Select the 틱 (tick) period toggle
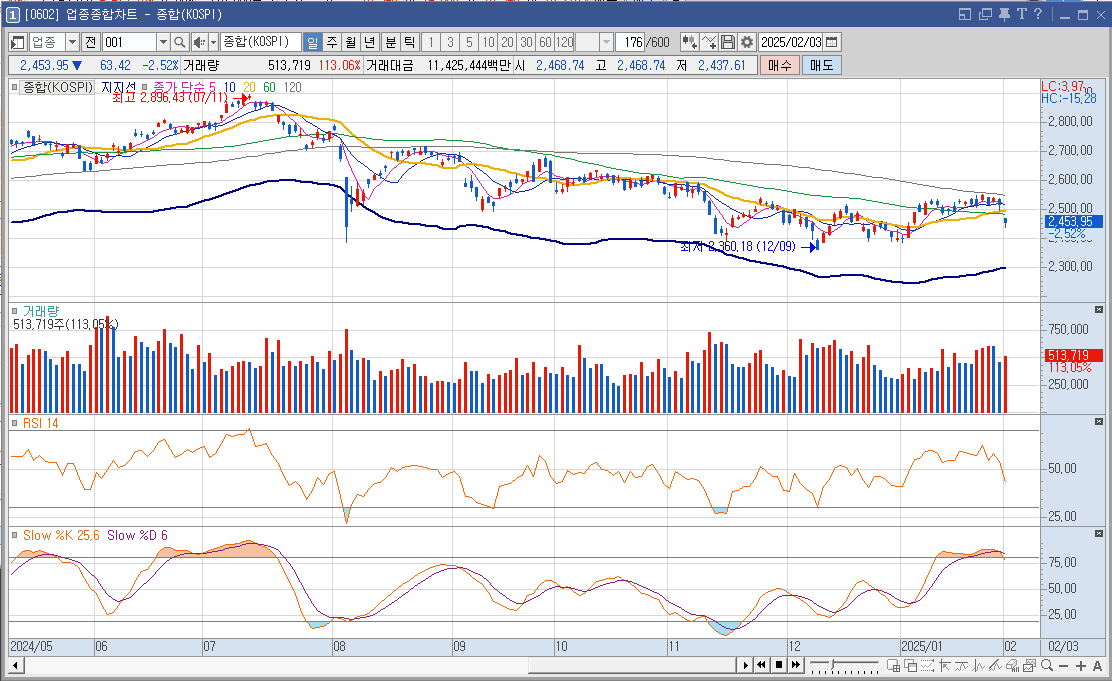Image resolution: width=1112 pixels, height=681 pixels. (409, 43)
